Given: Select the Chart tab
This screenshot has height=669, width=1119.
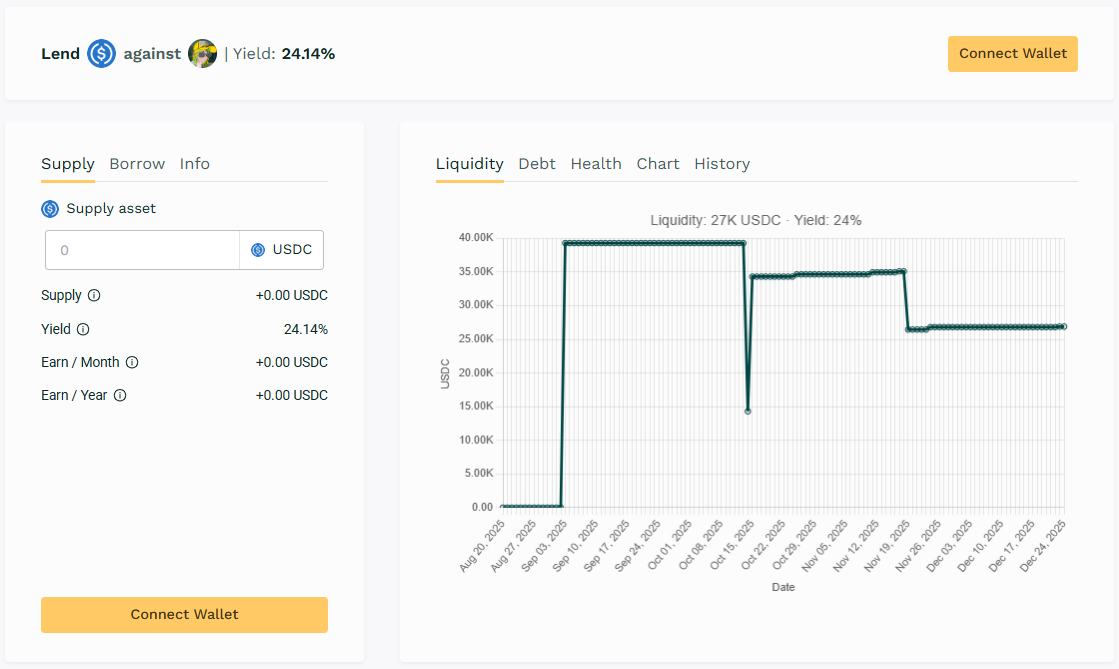Looking at the screenshot, I should click(658, 164).
